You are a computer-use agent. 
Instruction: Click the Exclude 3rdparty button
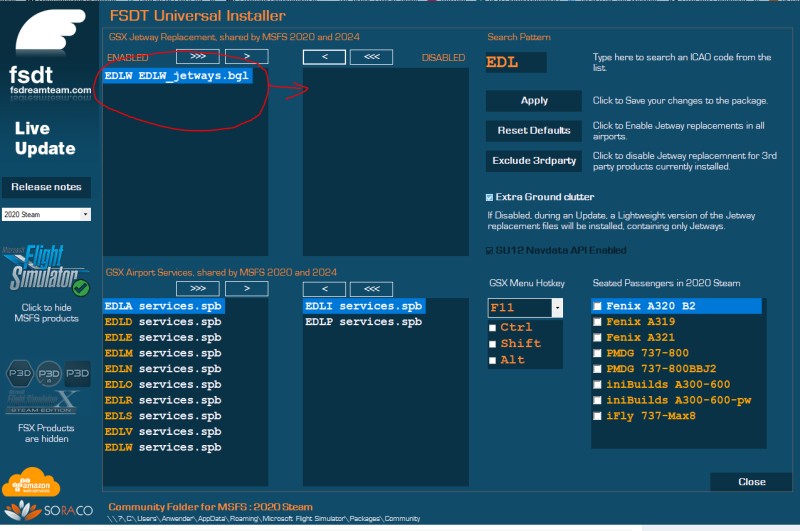click(534, 160)
